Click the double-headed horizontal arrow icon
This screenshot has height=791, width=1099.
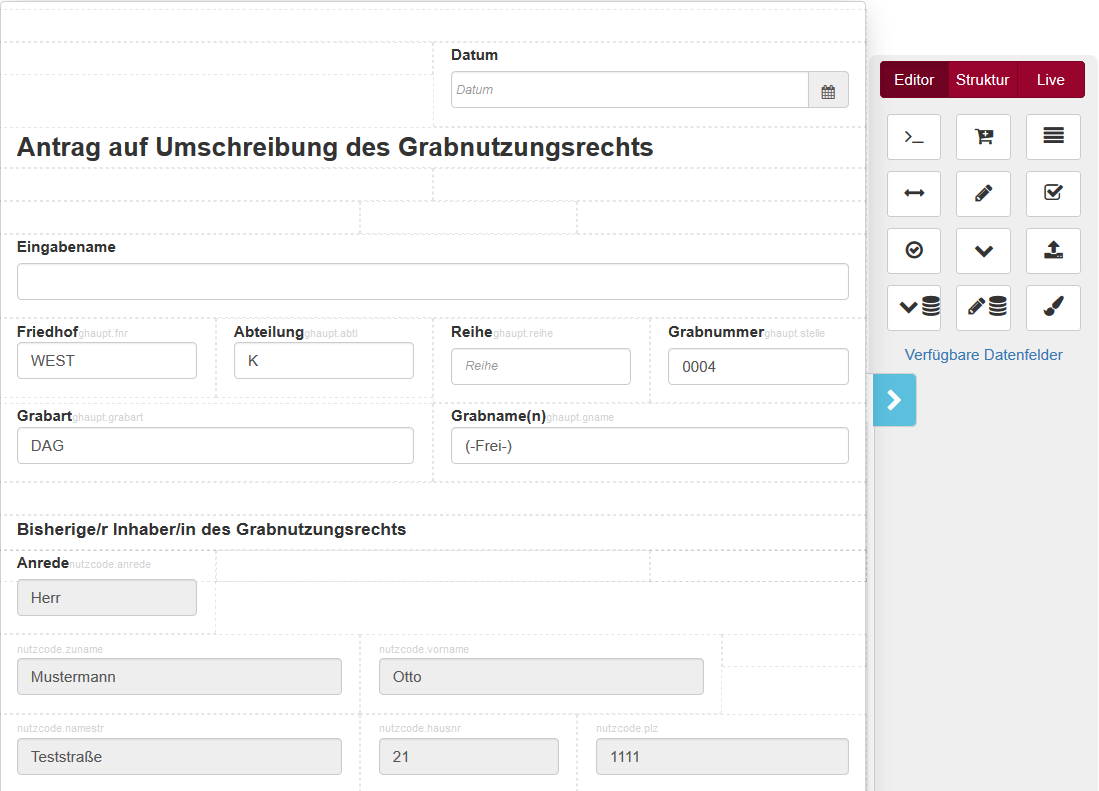[914, 194]
